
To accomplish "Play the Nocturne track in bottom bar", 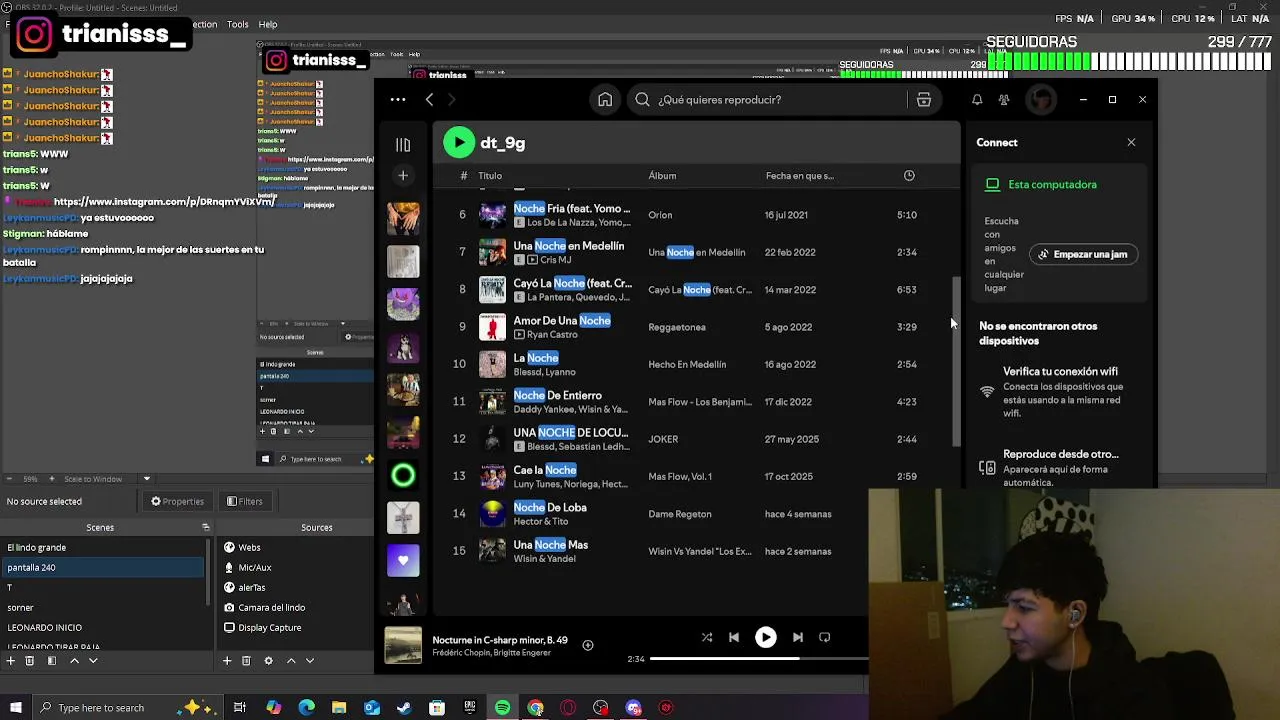I will click(765, 637).
